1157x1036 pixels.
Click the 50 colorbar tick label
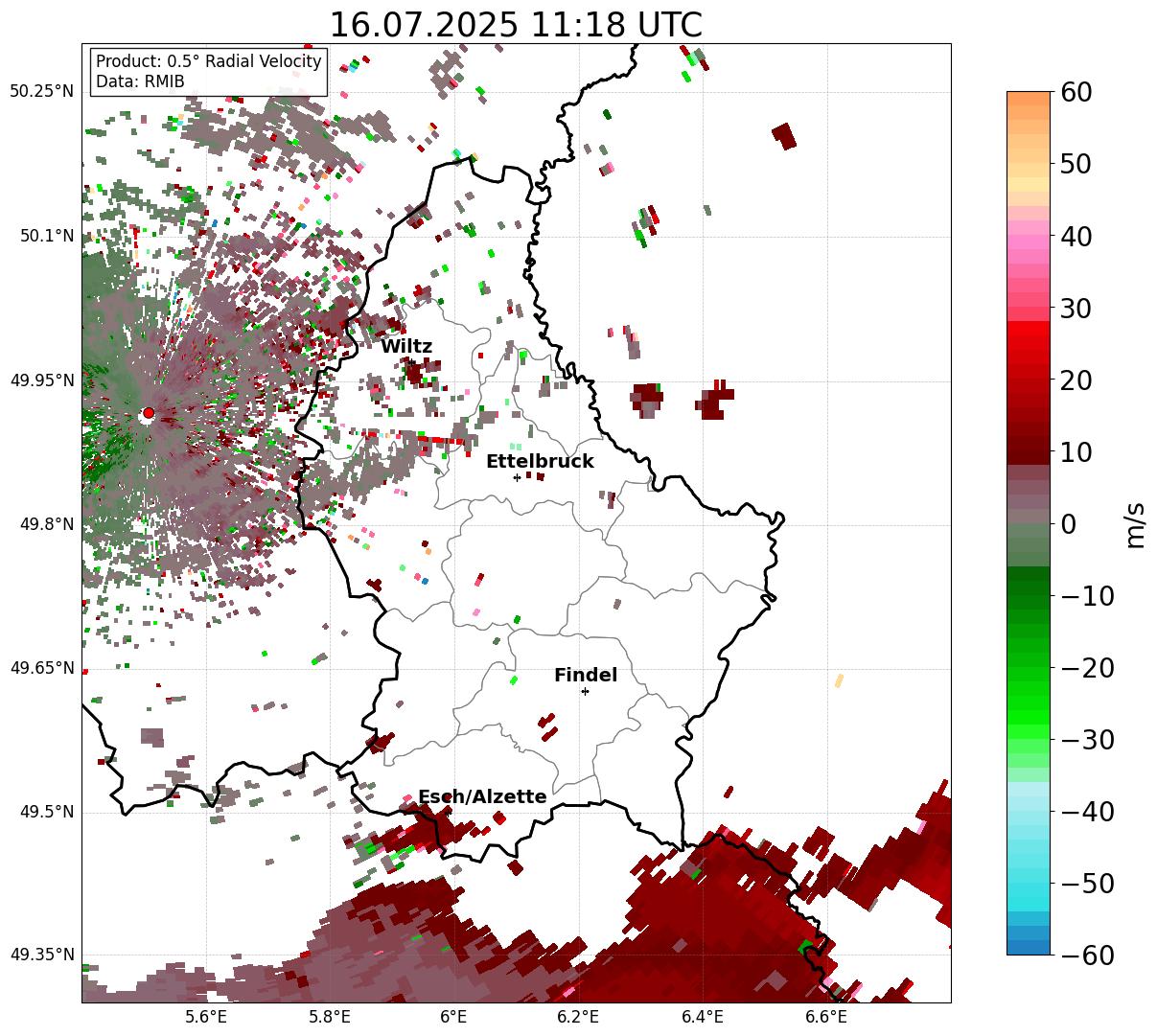pyautogui.click(x=1075, y=164)
